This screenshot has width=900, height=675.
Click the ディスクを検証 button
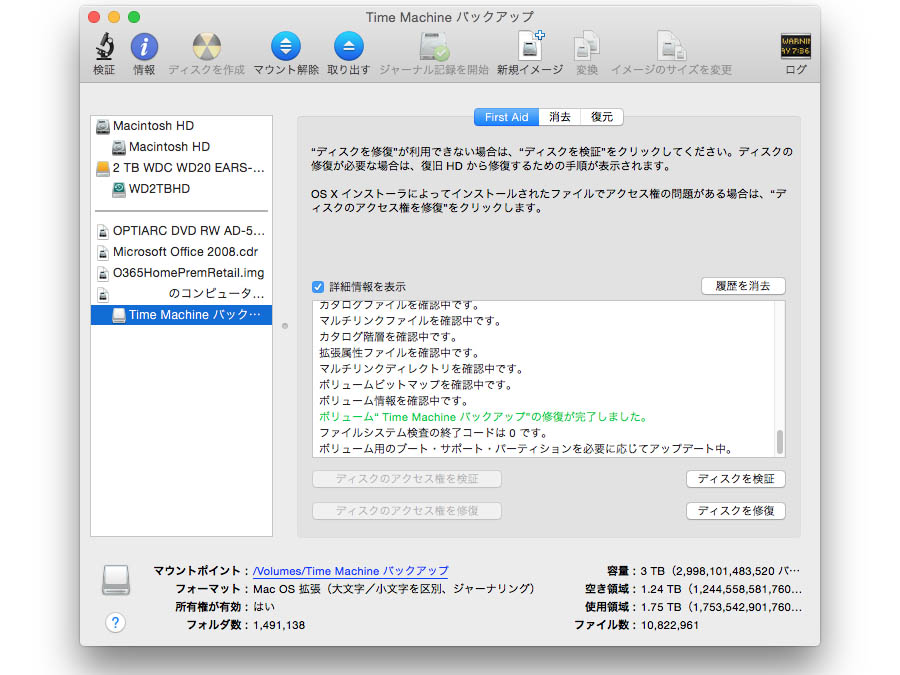click(x=736, y=479)
